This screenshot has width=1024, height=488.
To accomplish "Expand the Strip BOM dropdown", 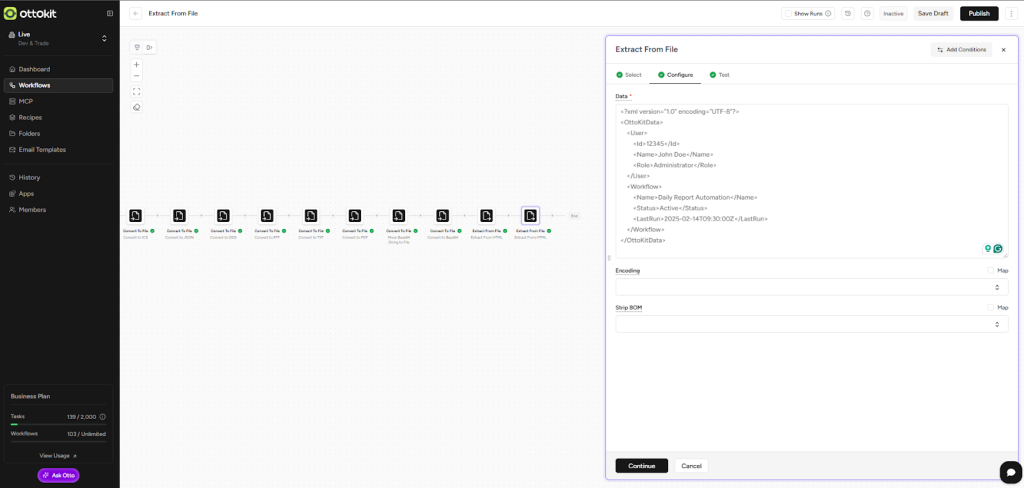I will coord(811,324).
